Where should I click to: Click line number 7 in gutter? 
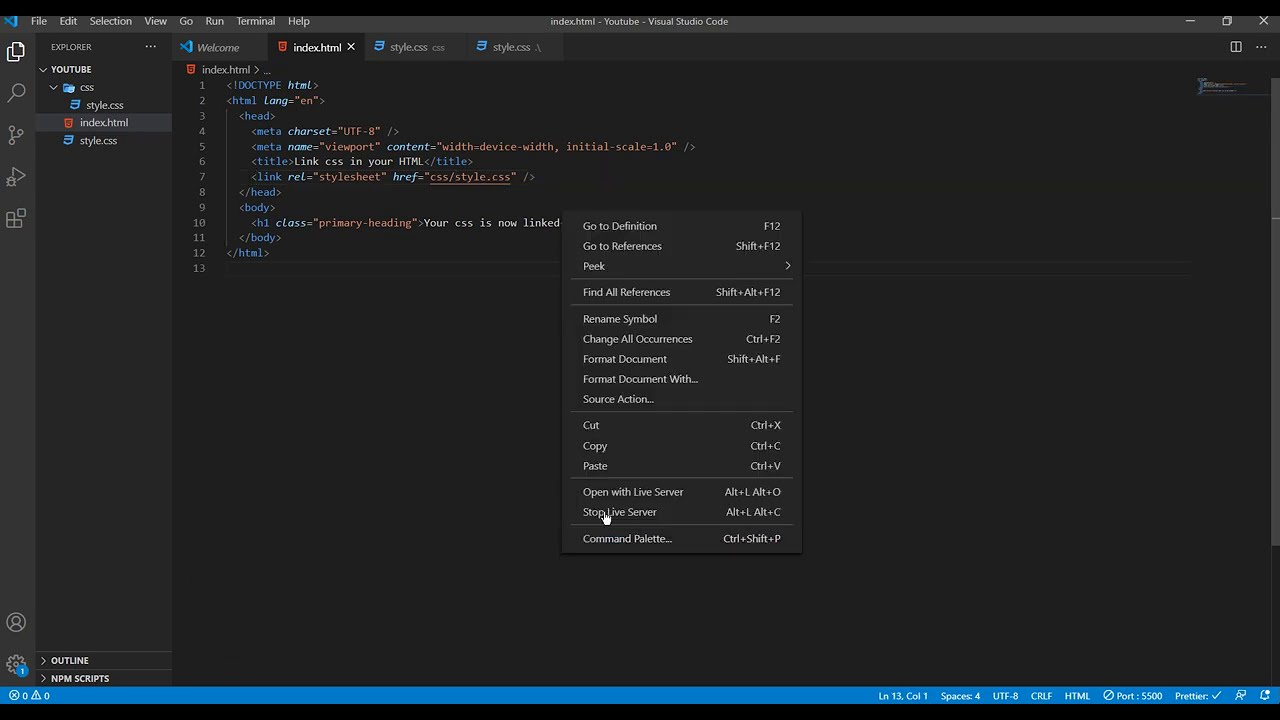(202, 177)
